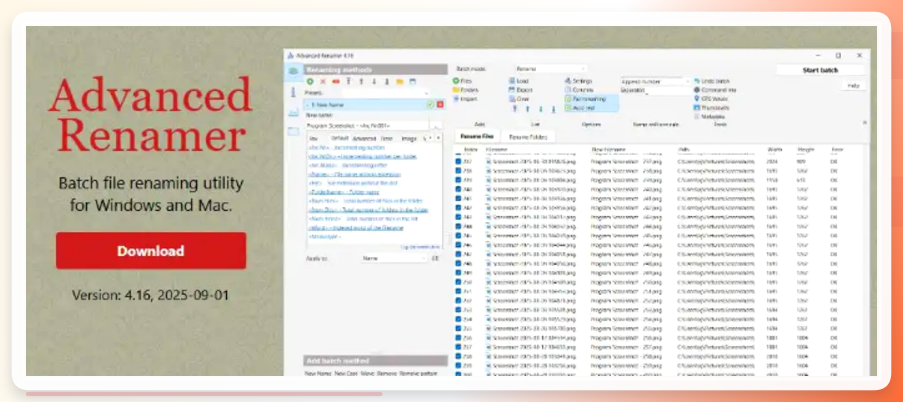
Task: Click the New Filename column header
Action: coord(608,150)
